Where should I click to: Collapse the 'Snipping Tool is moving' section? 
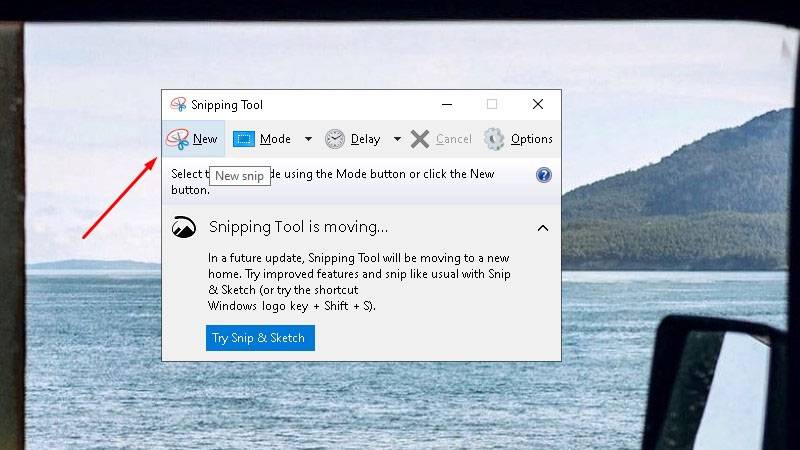pyautogui.click(x=543, y=228)
